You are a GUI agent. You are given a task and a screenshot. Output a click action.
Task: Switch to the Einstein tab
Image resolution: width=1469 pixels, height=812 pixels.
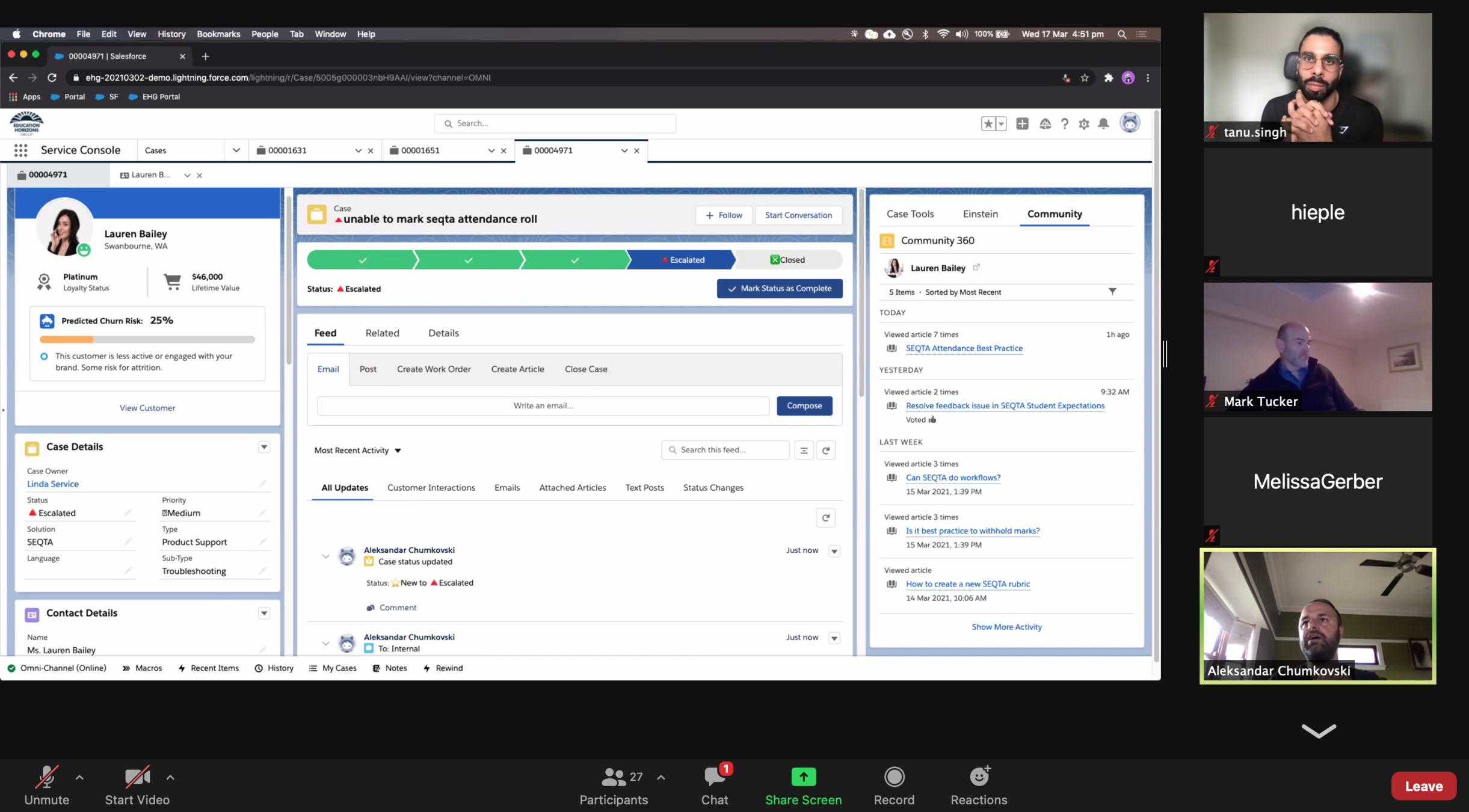pos(980,214)
